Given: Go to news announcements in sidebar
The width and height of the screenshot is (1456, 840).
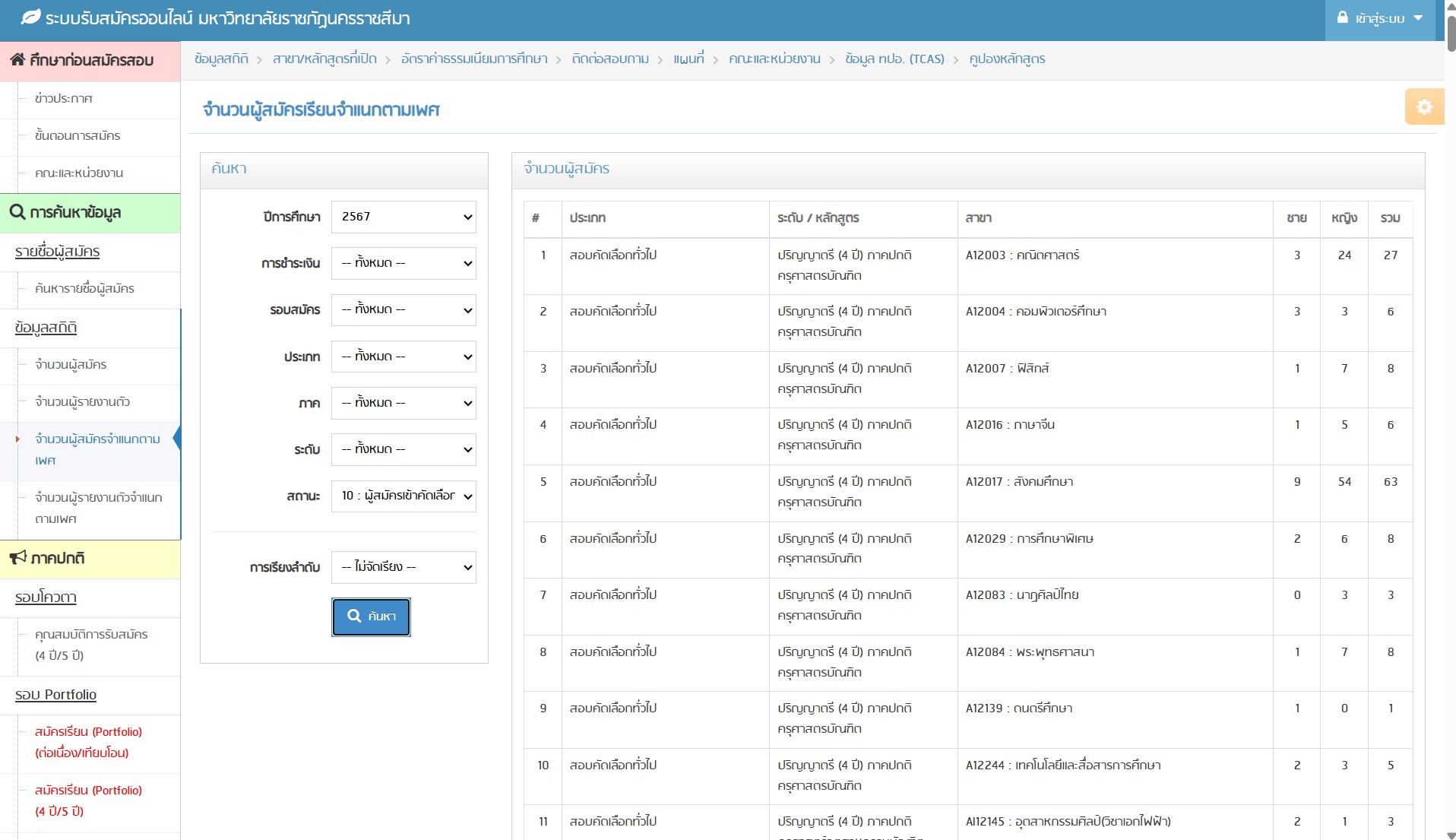Looking at the screenshot, I should 64,98.
